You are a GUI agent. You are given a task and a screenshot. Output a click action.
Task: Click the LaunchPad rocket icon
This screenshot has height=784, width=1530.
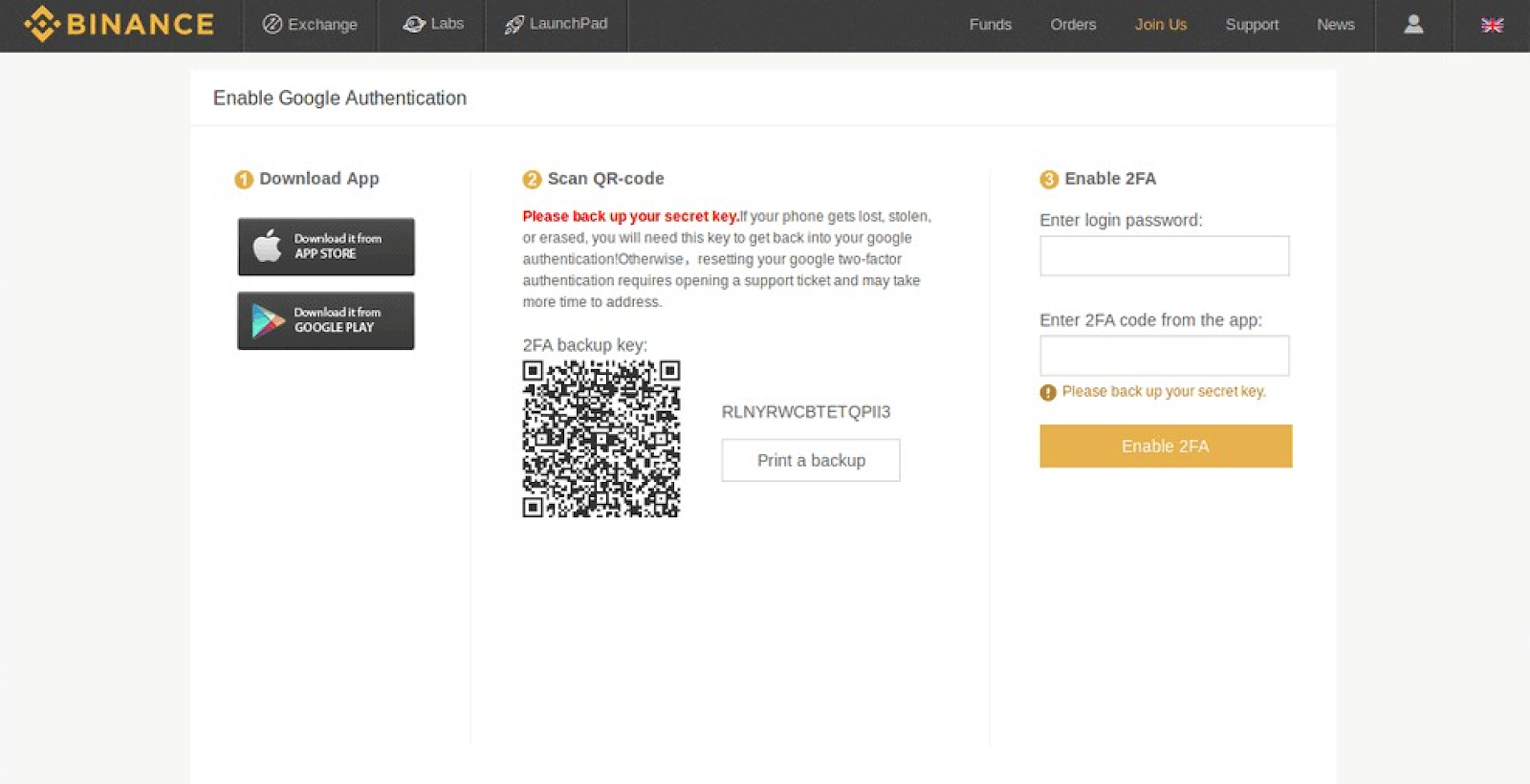point(514,24)
